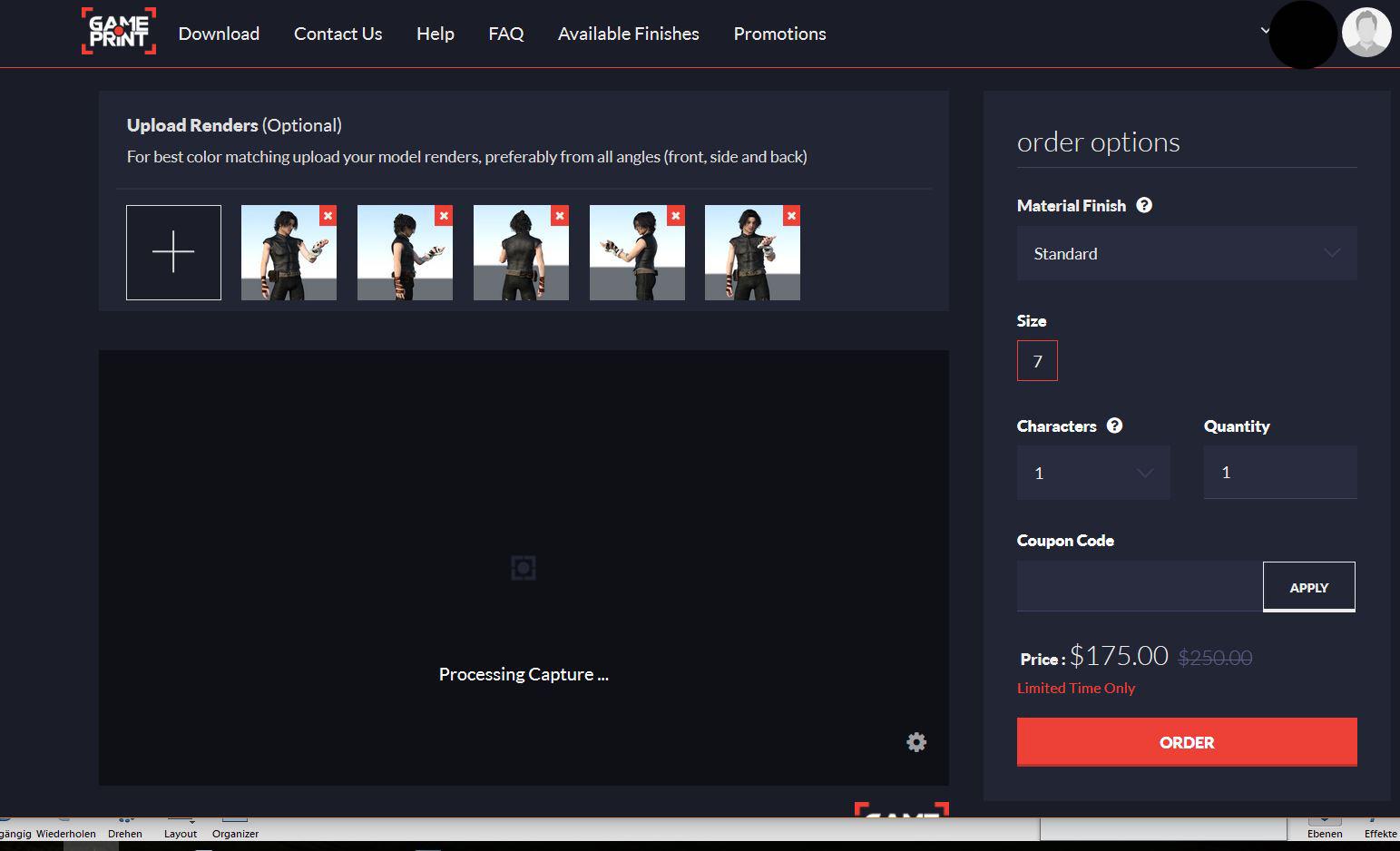1400x851 pixels.
Task: View Available Finishes
Action: 628,34
